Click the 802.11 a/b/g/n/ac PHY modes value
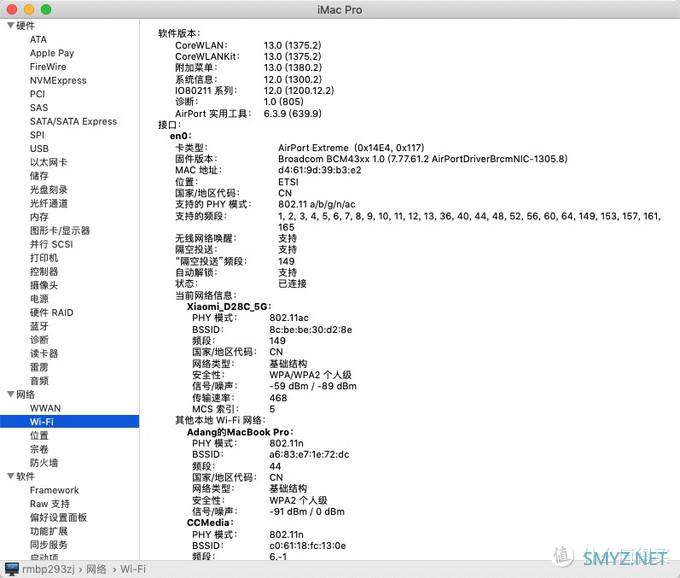 coord(317,204)
